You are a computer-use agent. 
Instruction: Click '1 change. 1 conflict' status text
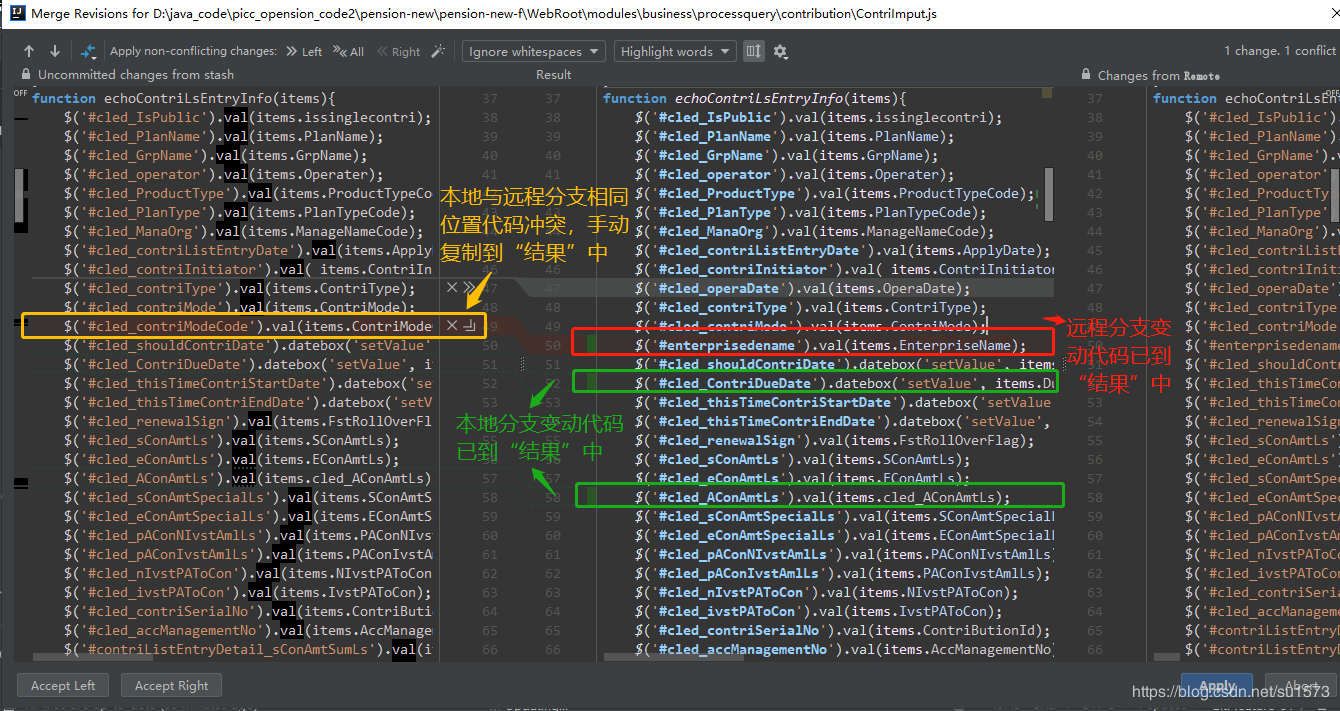coord(1280,51)
